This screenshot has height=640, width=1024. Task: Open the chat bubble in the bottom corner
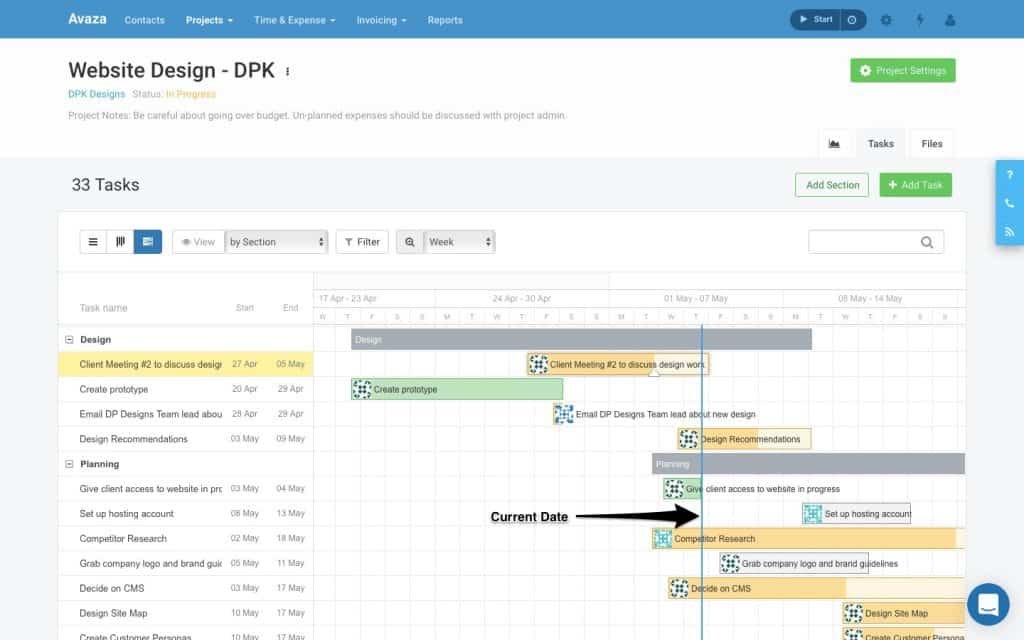tap(988, 604)
